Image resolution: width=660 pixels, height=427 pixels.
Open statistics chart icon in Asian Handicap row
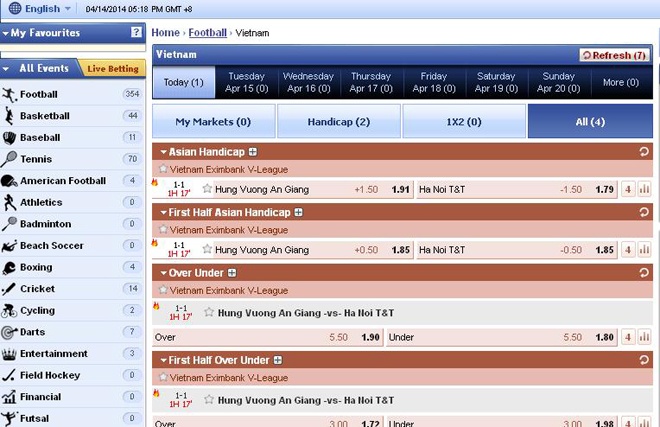click(x=644, y=189)
